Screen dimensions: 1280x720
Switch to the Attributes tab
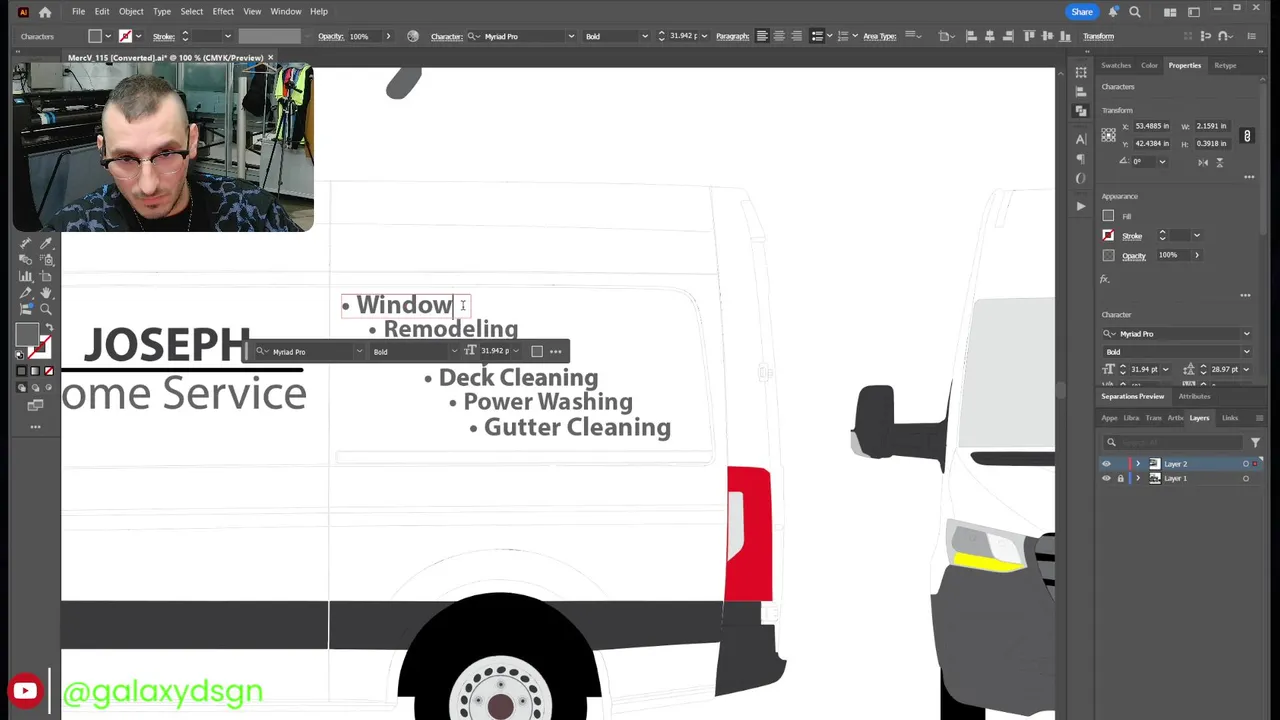click(1194, 397)
